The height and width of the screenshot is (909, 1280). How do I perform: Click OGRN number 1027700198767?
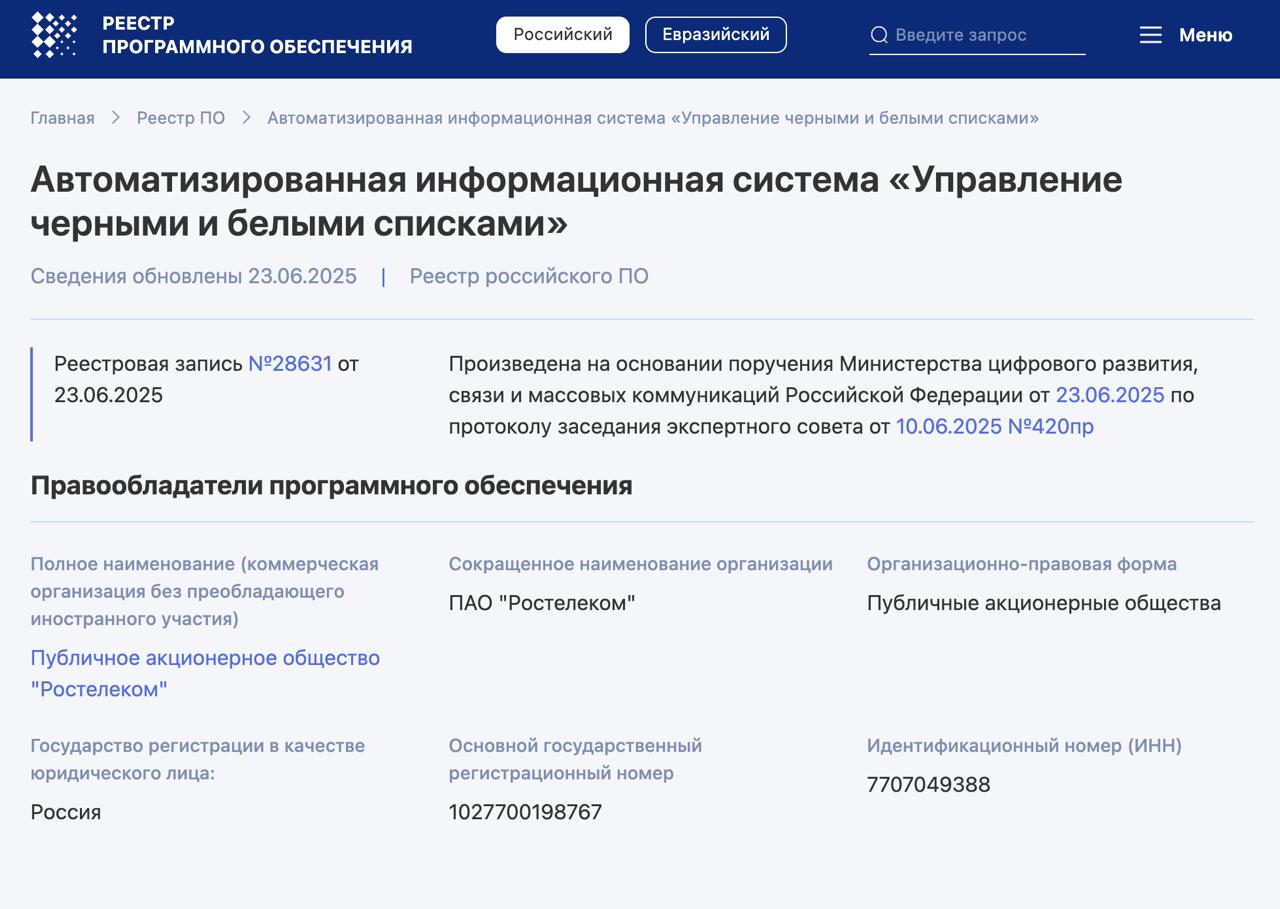(x=525, y=812)
